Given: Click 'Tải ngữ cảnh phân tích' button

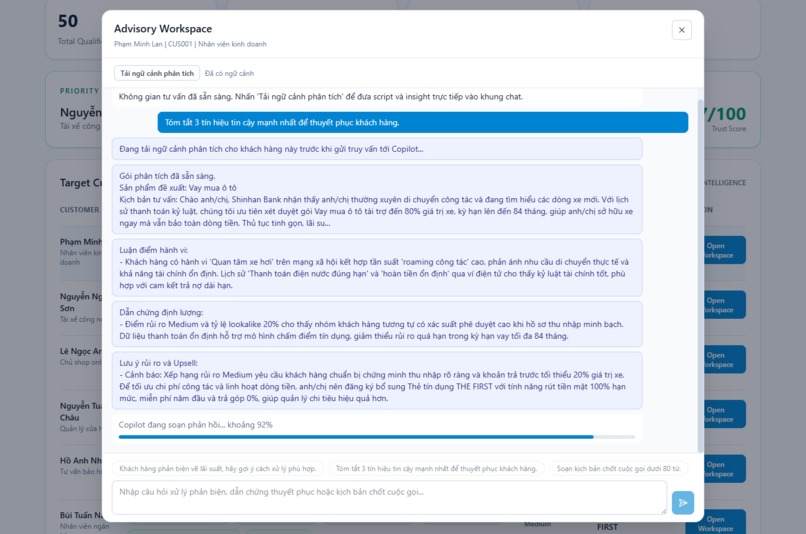Looking at the screenshot, I should [x=157, y=73].
